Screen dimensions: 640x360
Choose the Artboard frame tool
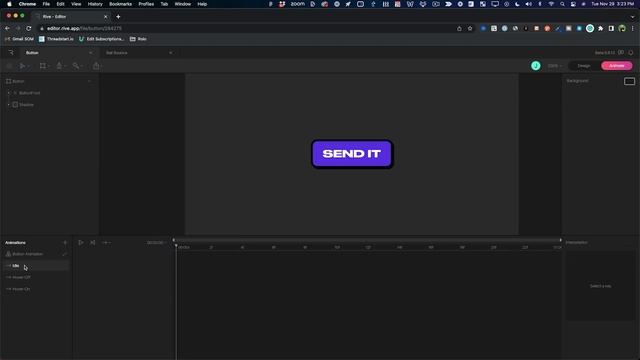click(x=42, y=66)
